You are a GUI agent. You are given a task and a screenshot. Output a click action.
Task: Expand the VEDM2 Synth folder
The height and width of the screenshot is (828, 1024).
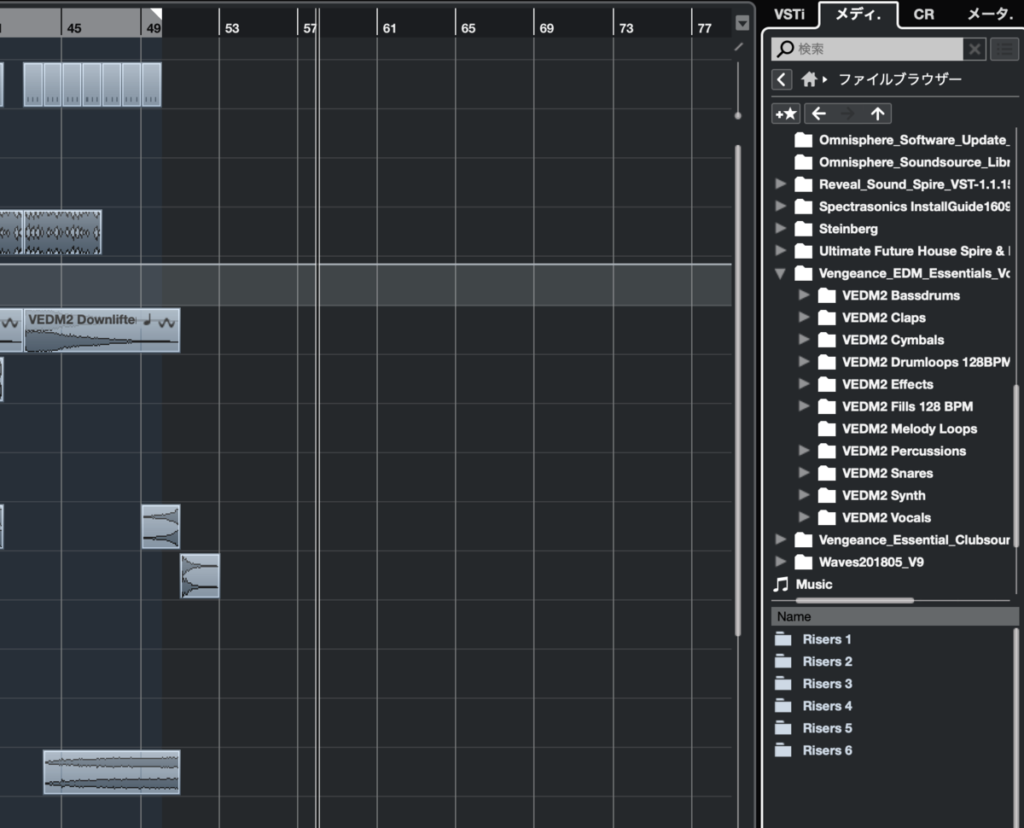(x=804, y=495)
